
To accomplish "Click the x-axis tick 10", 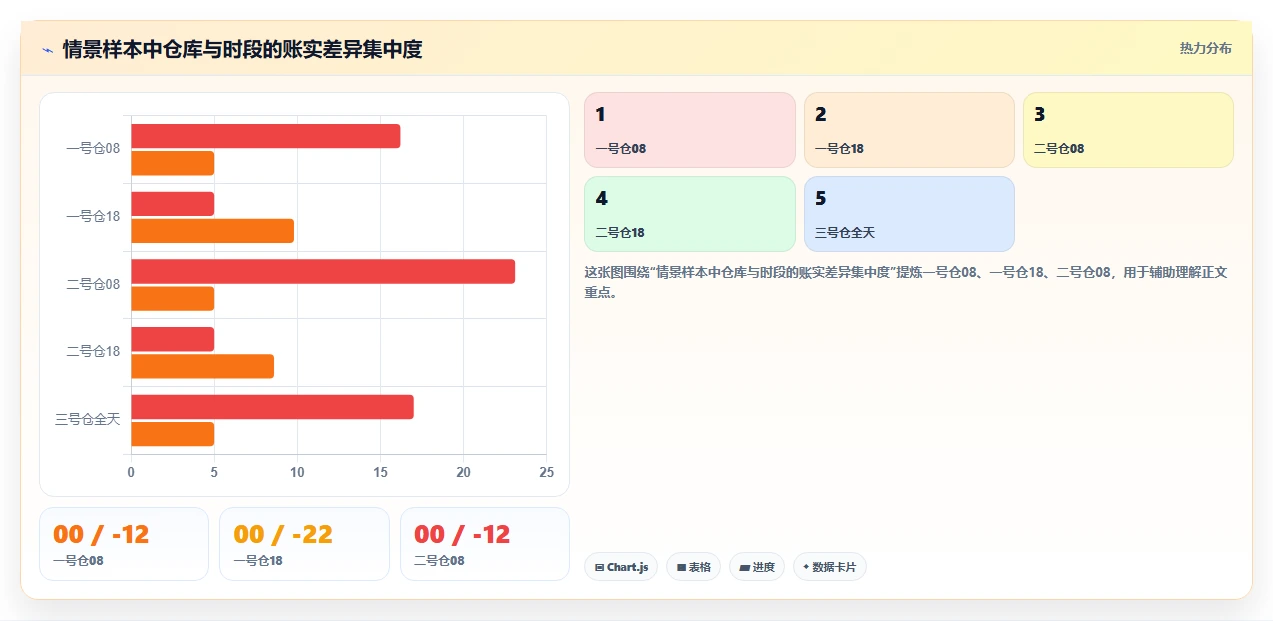I will pyautogui.click(x=297, y=472).
